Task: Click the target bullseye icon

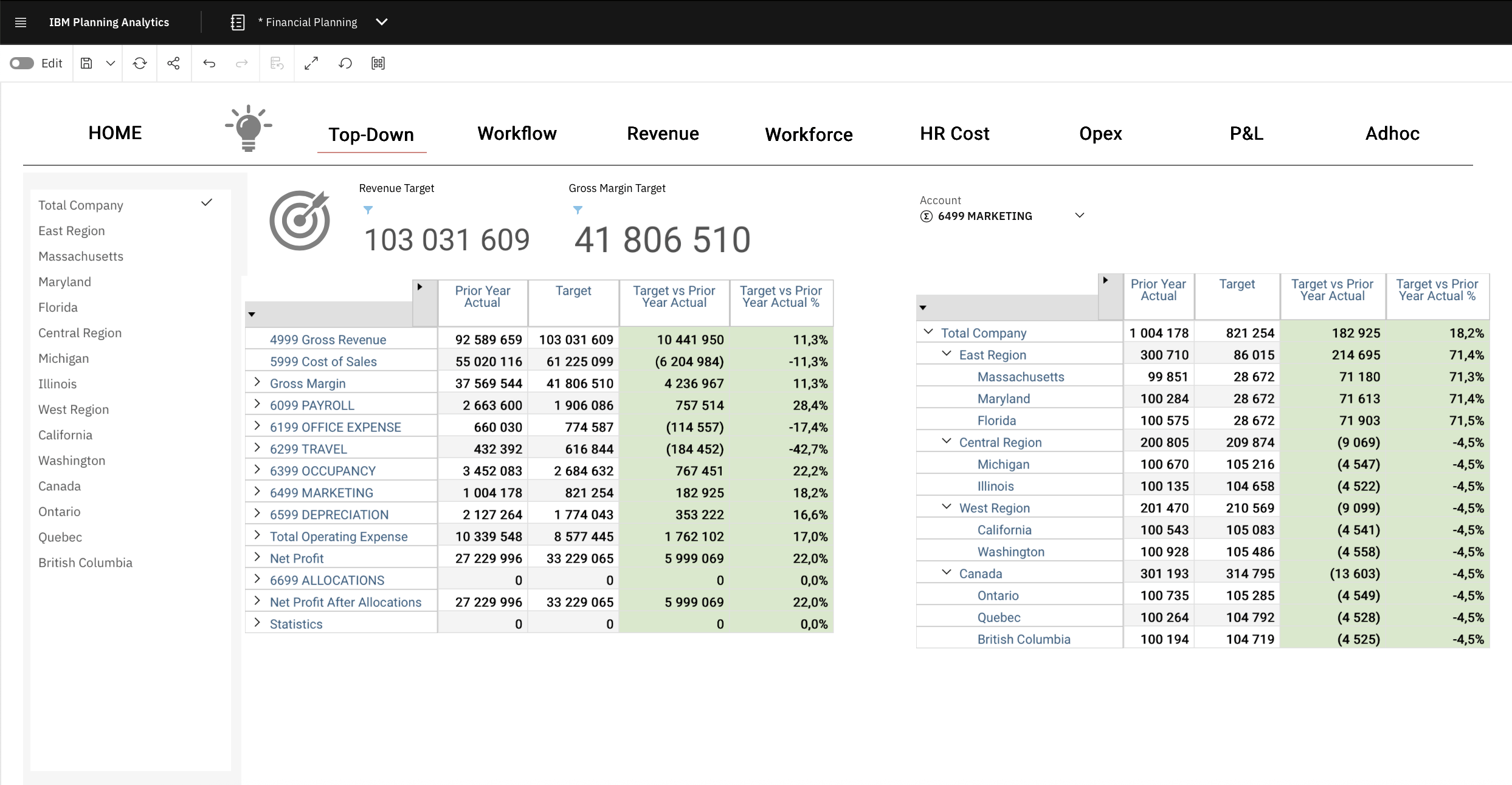Action: pyautogui.click(x=300, y=220)
